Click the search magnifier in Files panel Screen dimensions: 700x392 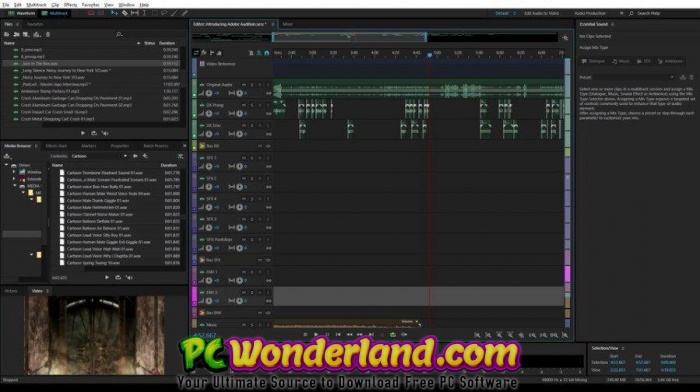pos(119,34)
